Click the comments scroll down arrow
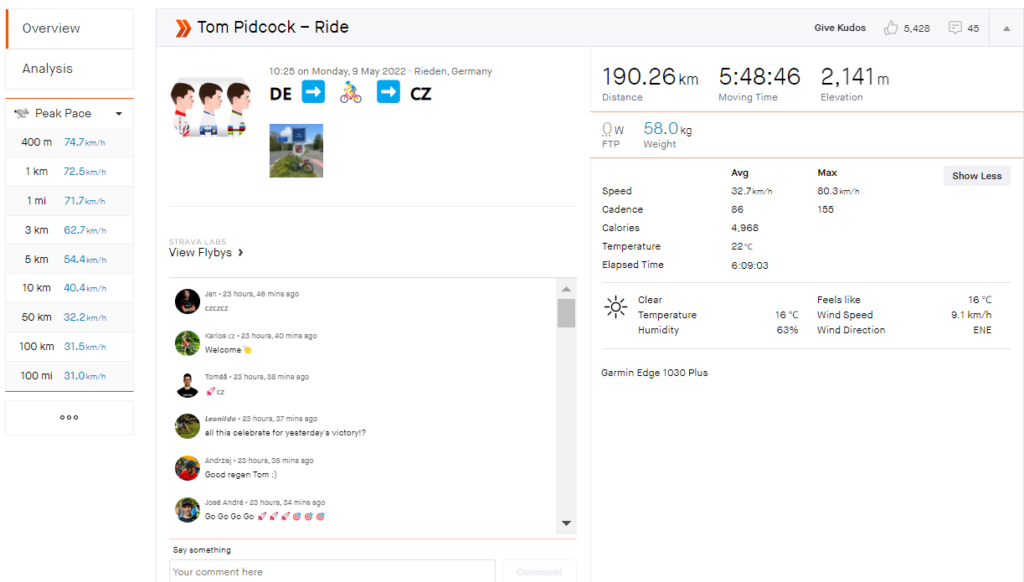 [x=566, y=523]
